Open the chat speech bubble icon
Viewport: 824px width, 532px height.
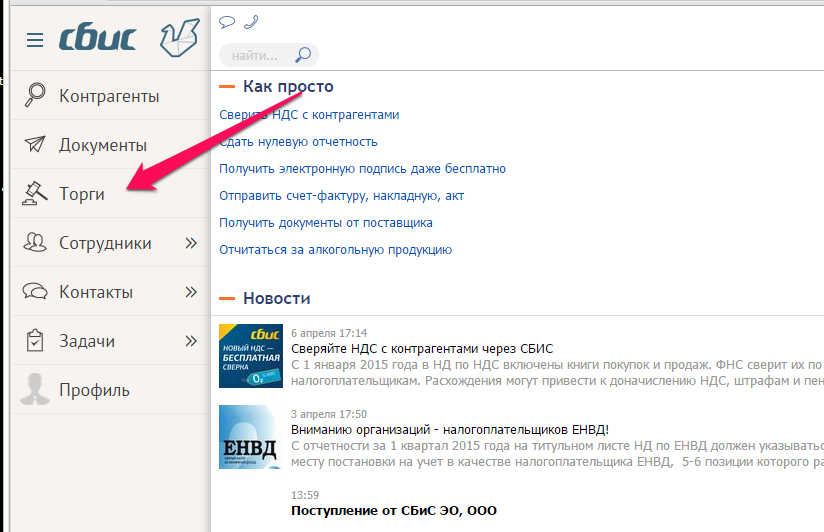(x=227, y=23)
